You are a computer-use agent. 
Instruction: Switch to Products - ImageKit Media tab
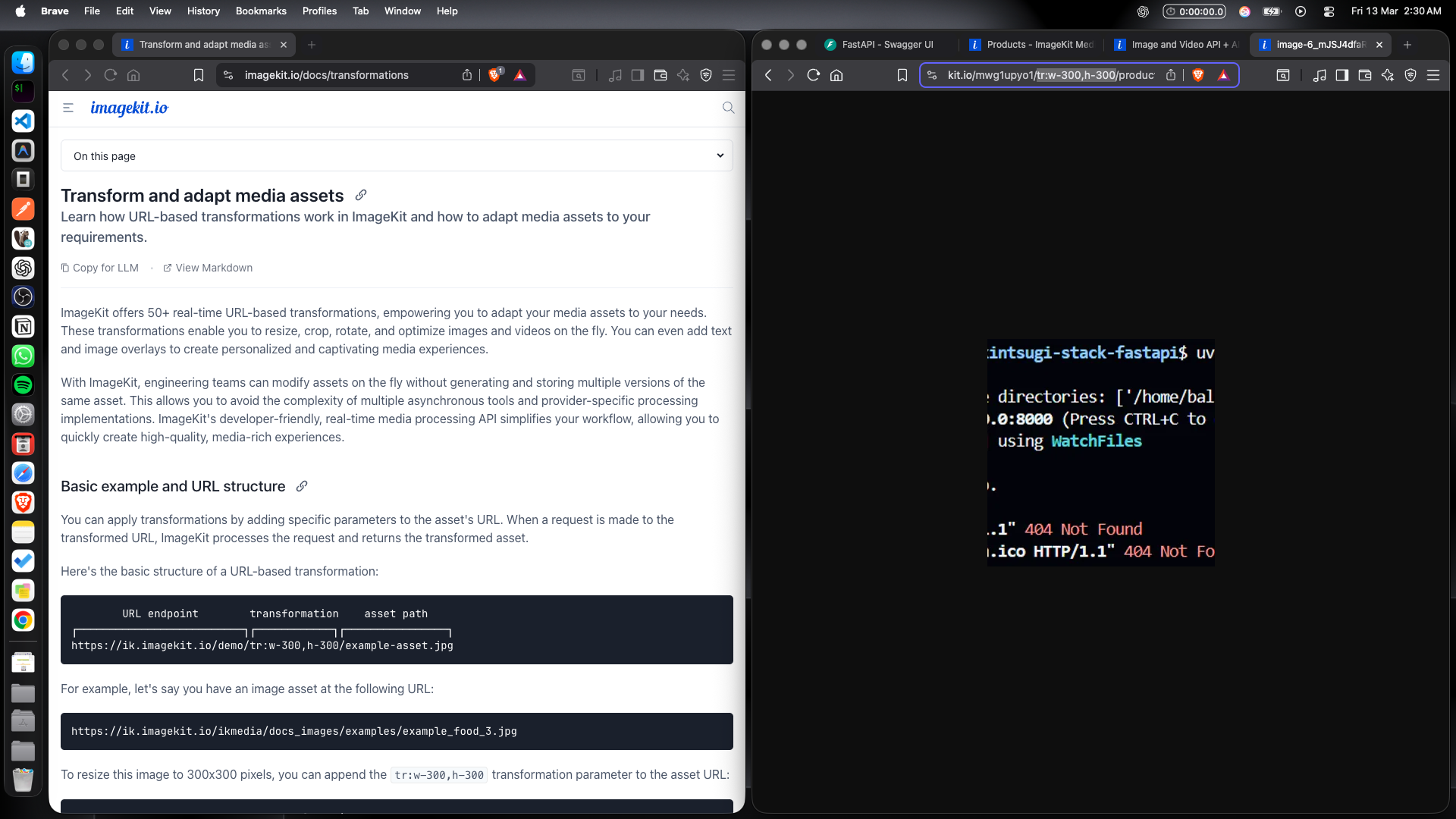coord(1031,45)
